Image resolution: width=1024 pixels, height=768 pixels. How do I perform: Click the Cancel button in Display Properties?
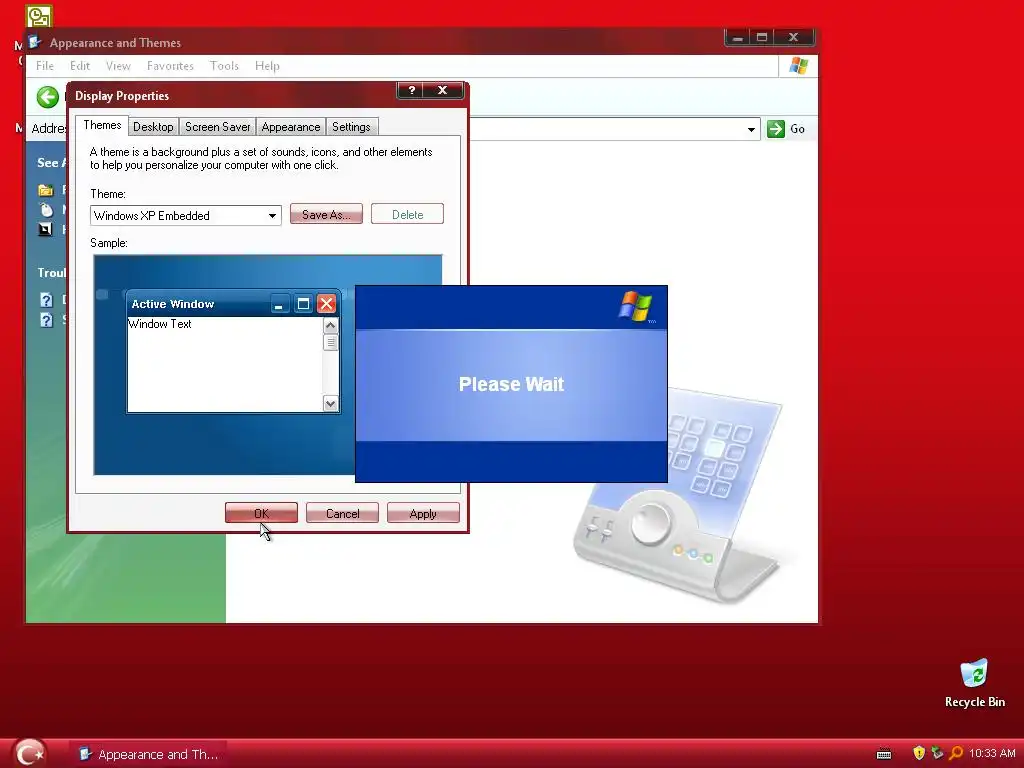(342, 513)
